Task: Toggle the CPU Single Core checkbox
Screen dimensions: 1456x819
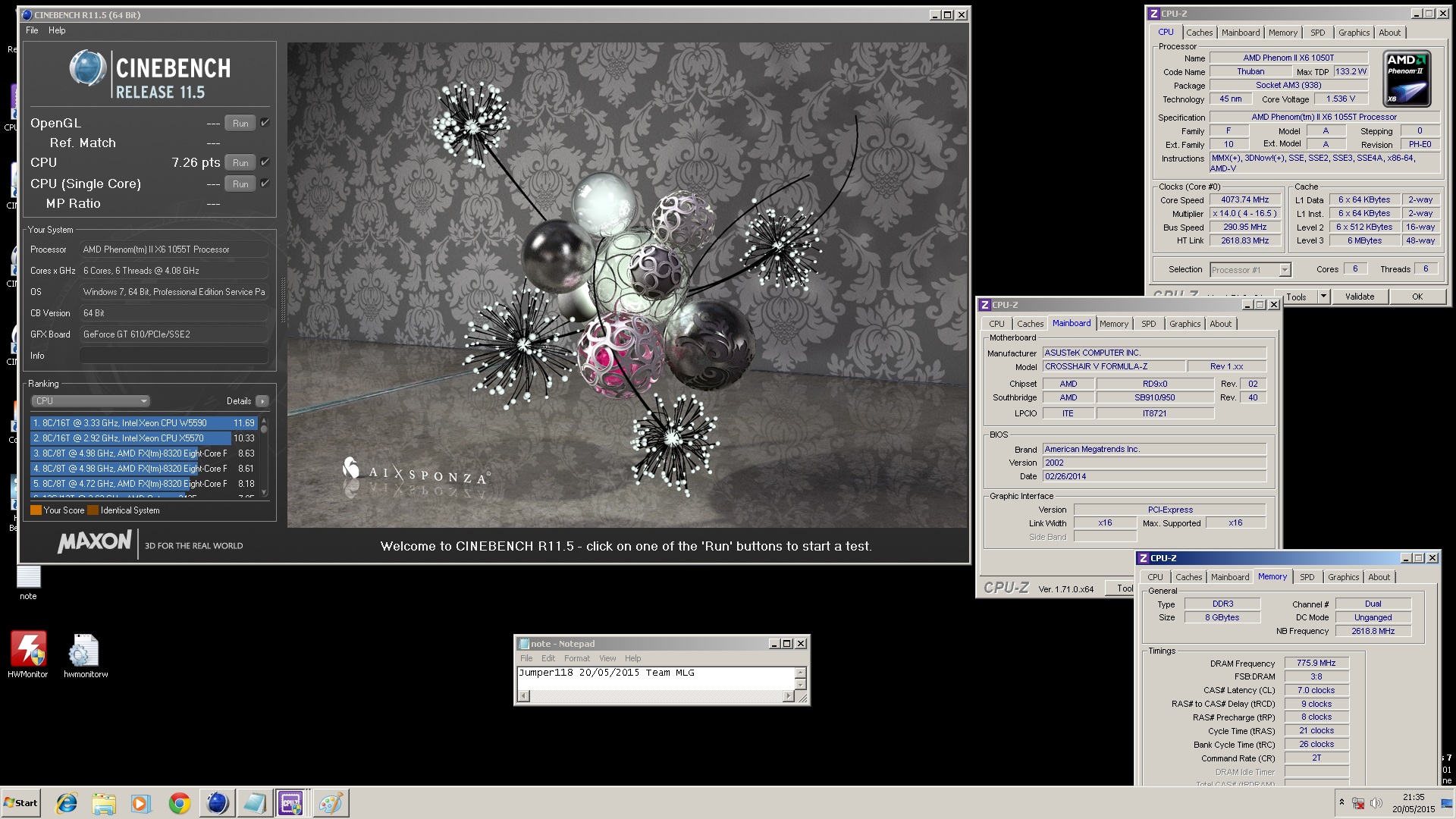Action: point(265,184)
